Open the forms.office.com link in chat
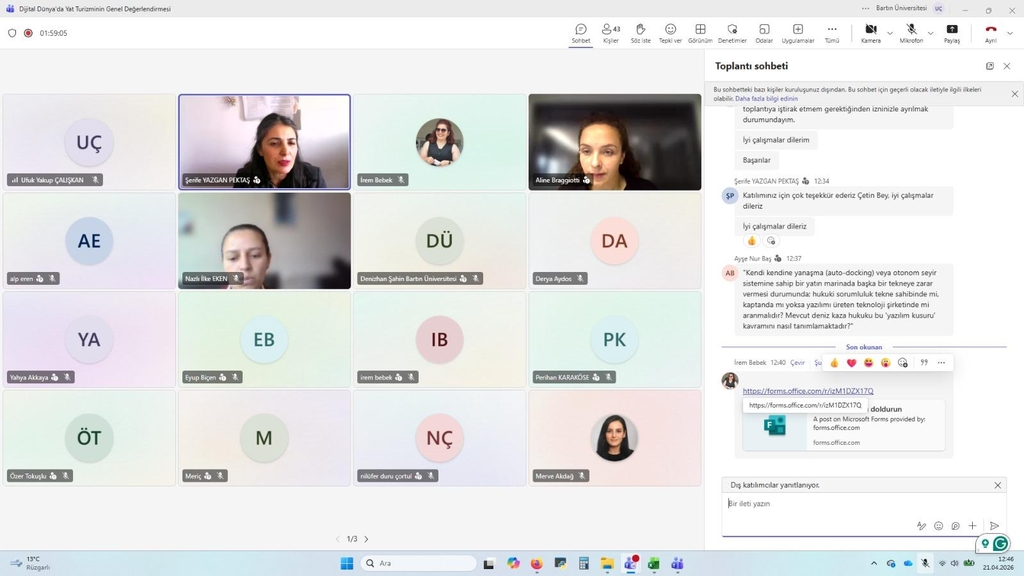 click(808, 391)
